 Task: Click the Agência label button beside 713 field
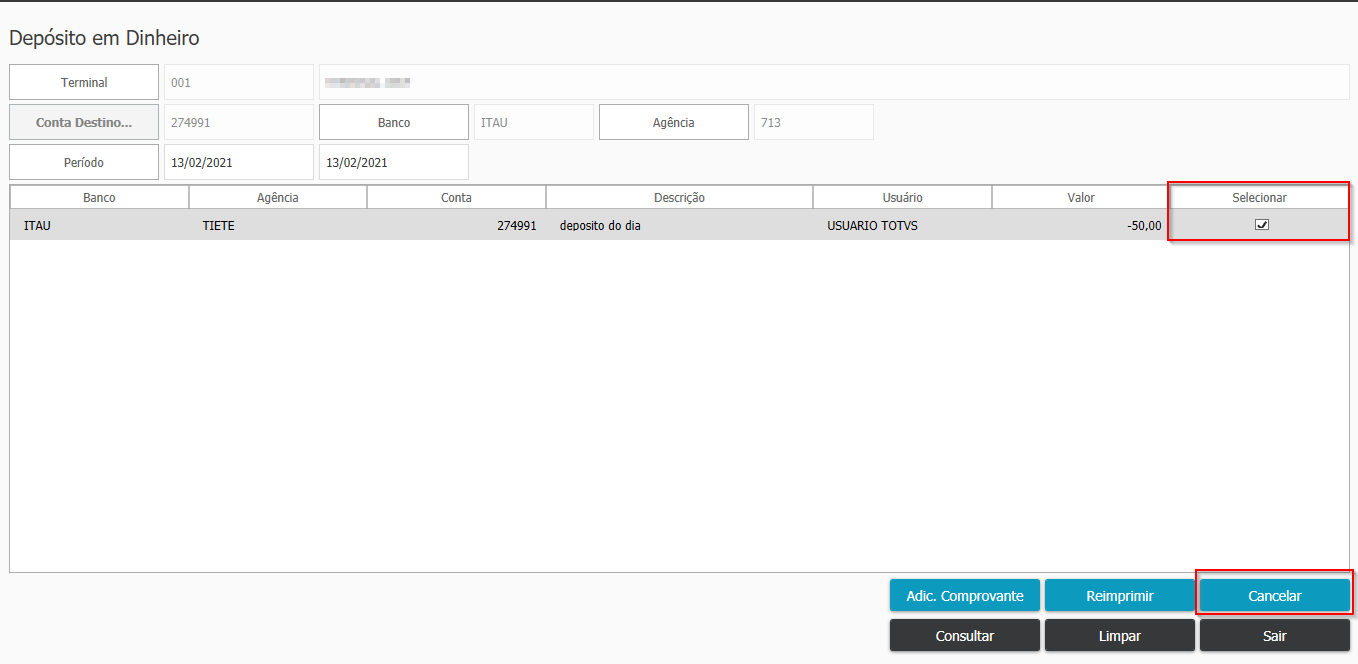(x=674, y=122)
